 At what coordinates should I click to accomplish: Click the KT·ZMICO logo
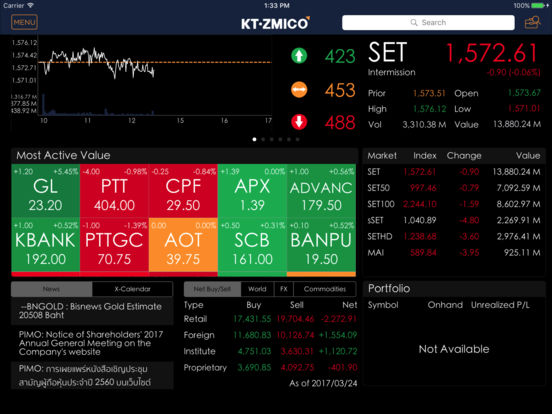point(275,23)
